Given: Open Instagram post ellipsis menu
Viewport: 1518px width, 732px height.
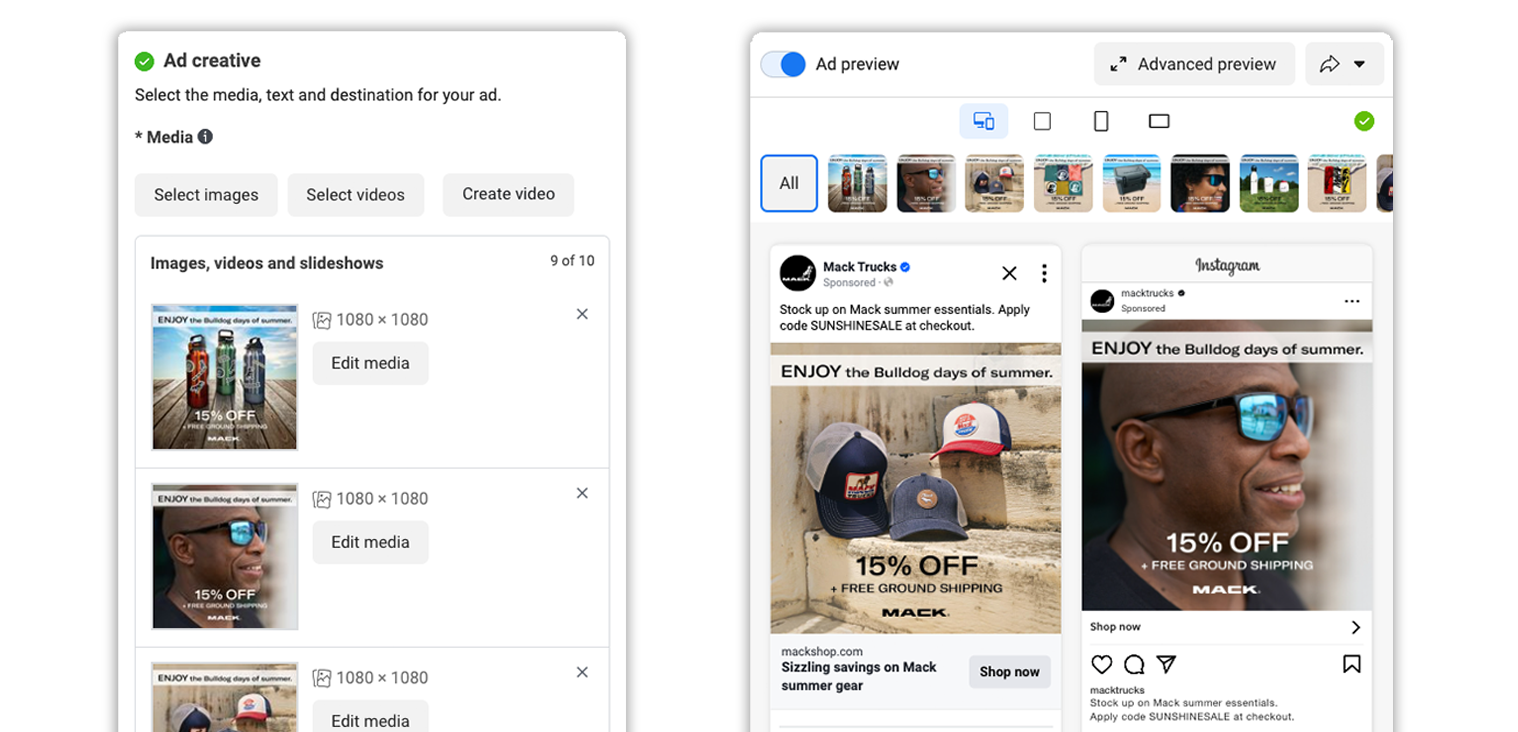Looking at the screenshot, I should tap(1352, 301).
